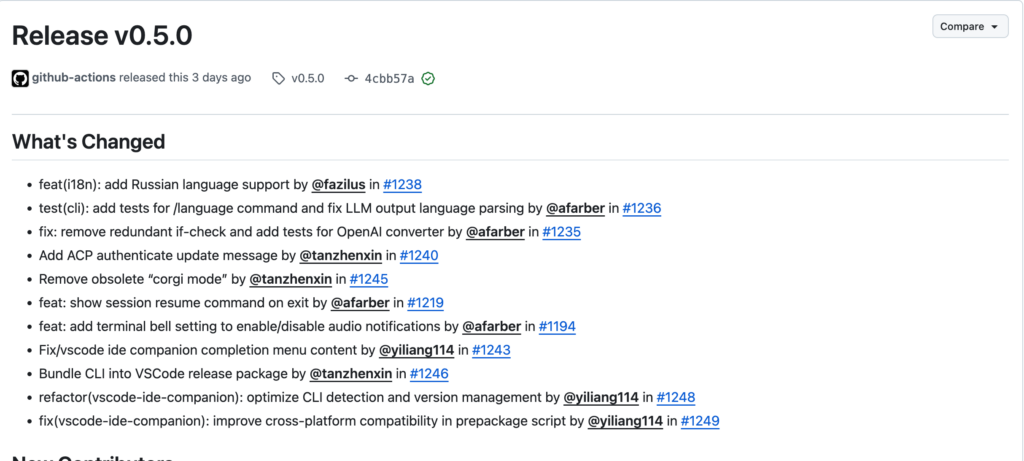Open pull request #1249
This screenshot has height=461, width=1024.
point(700,421)
